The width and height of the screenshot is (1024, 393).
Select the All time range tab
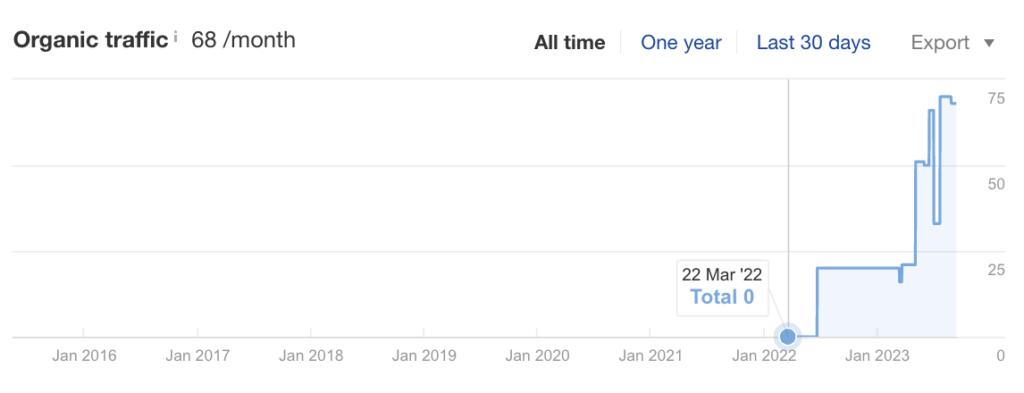pyautogui.click(x=569, y=43)
